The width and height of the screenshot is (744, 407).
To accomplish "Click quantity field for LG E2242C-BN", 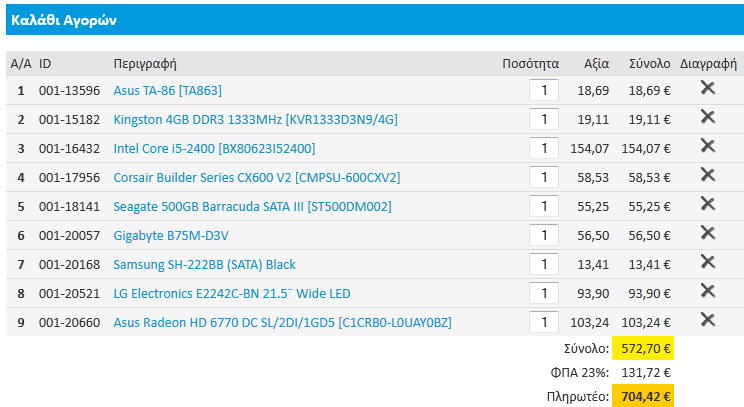I will [544, 293].
